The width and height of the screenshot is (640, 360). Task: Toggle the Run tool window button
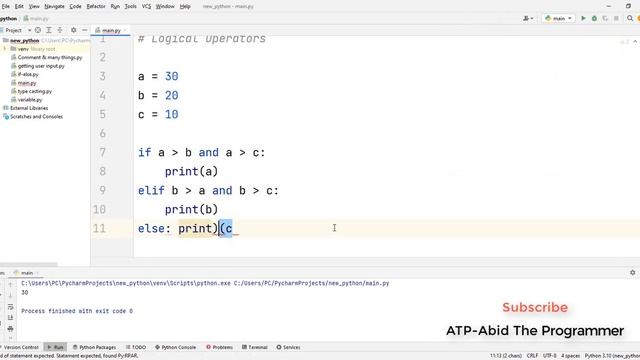click(x=55, y=347)
